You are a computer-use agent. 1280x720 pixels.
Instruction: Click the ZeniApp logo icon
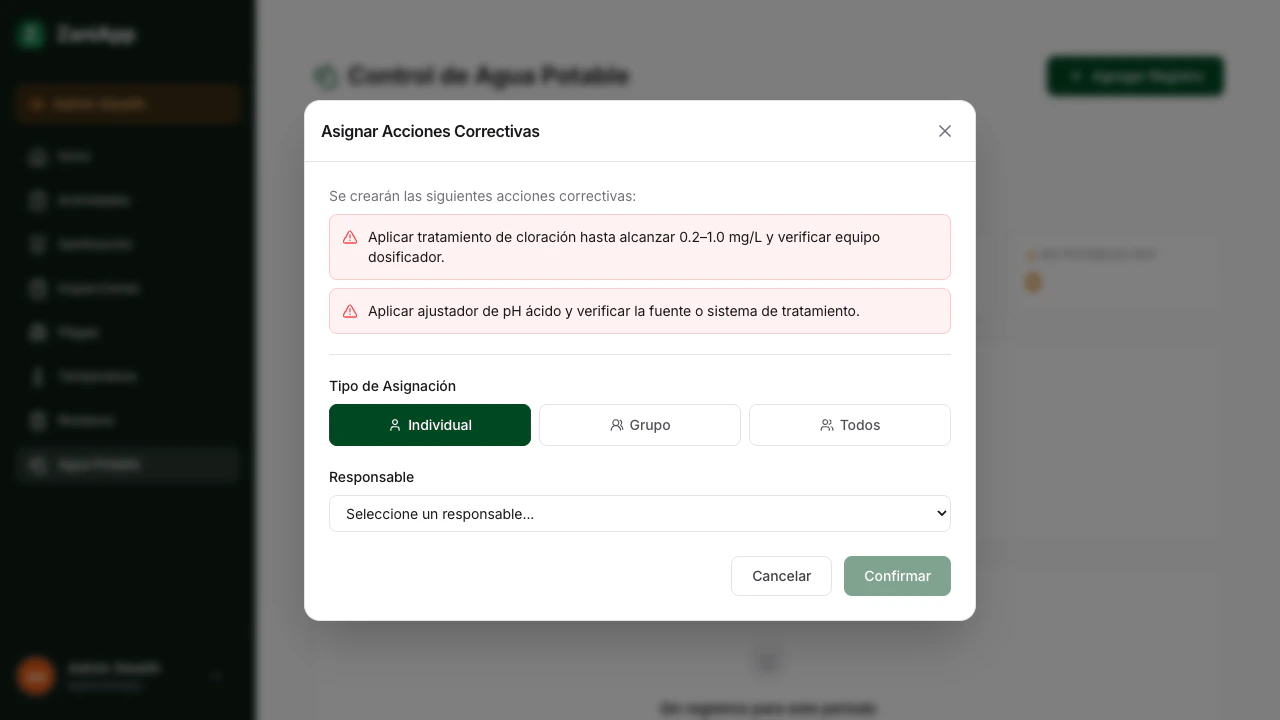pos(30,34)
